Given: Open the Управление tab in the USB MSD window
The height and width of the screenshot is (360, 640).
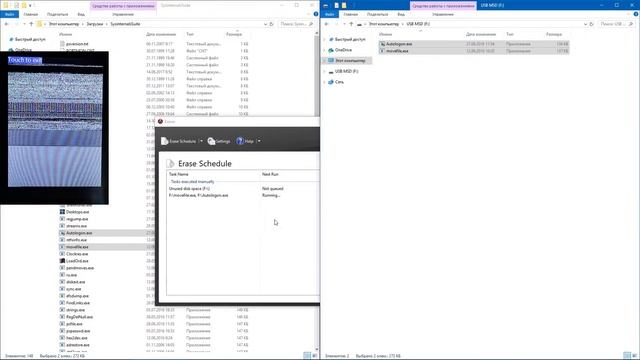Looking at the screenshot, I should 443,14.
